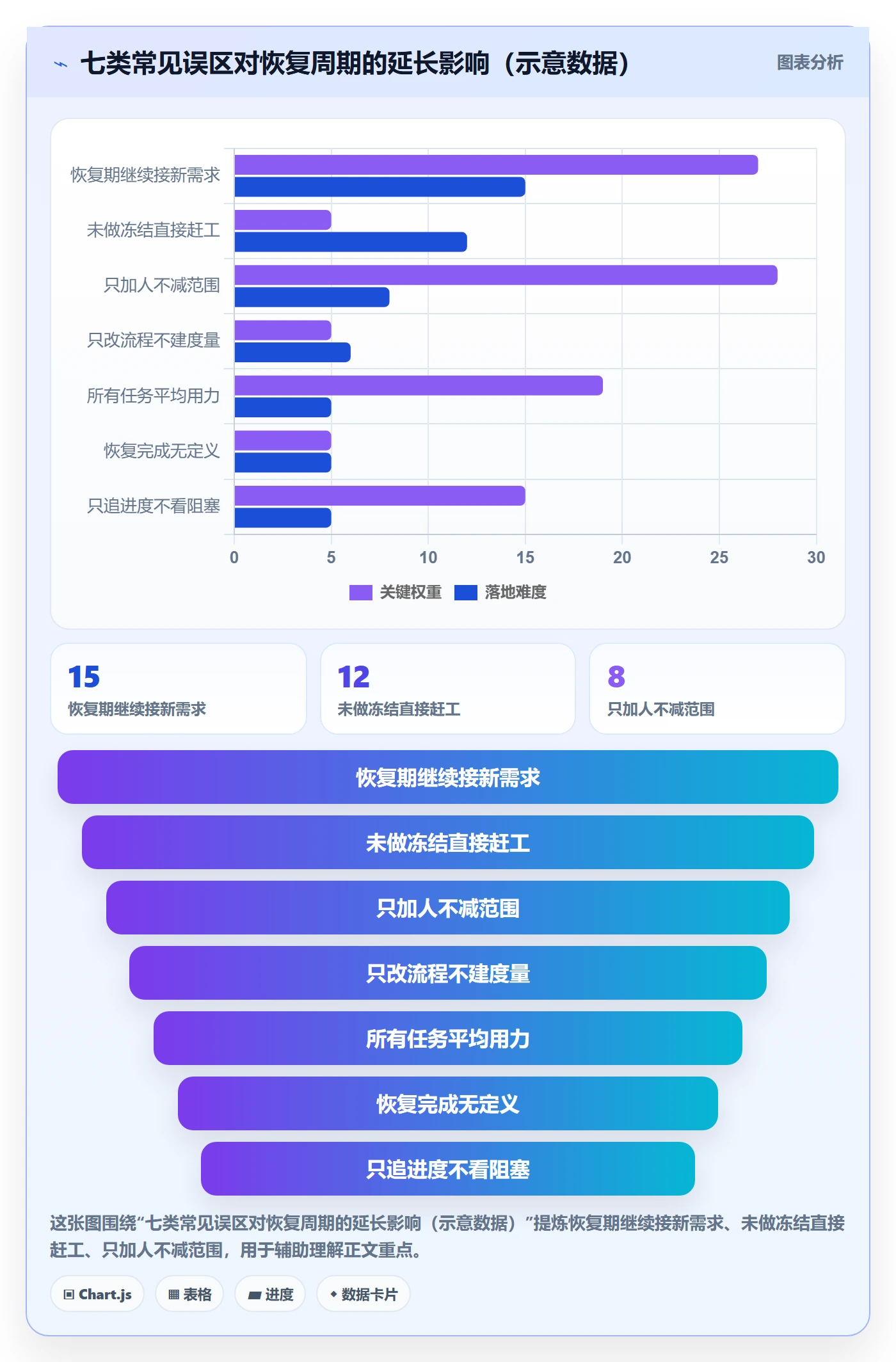Click the purple bar for 只追进度不看阻塞
Viewport: 896px width, 1362px height.
[380, 495]
